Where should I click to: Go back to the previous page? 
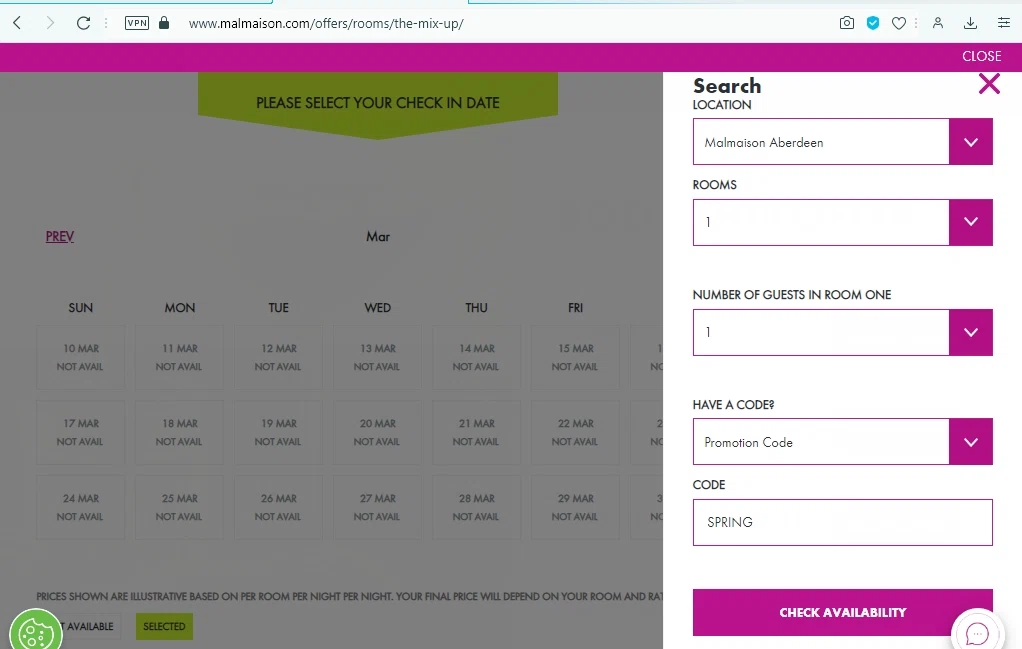[x=18, y=23]
